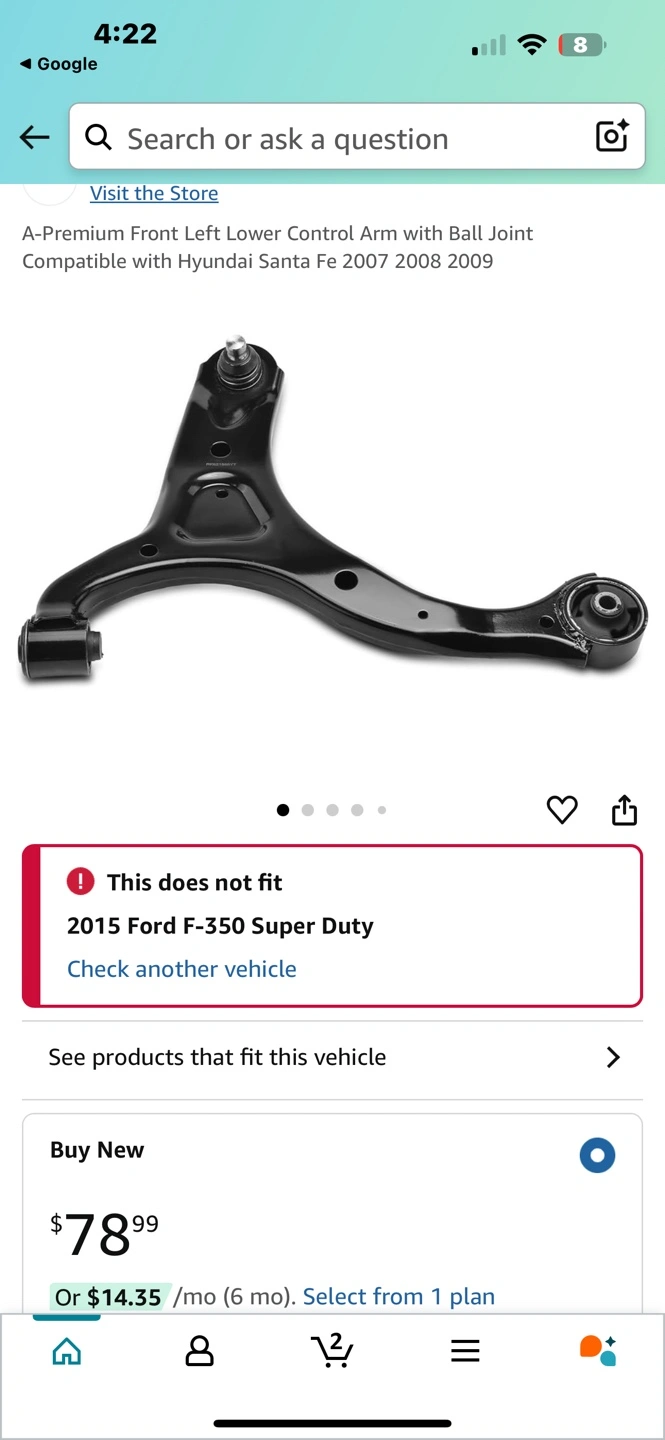Tap the back arrow icon

coord(34,138)
